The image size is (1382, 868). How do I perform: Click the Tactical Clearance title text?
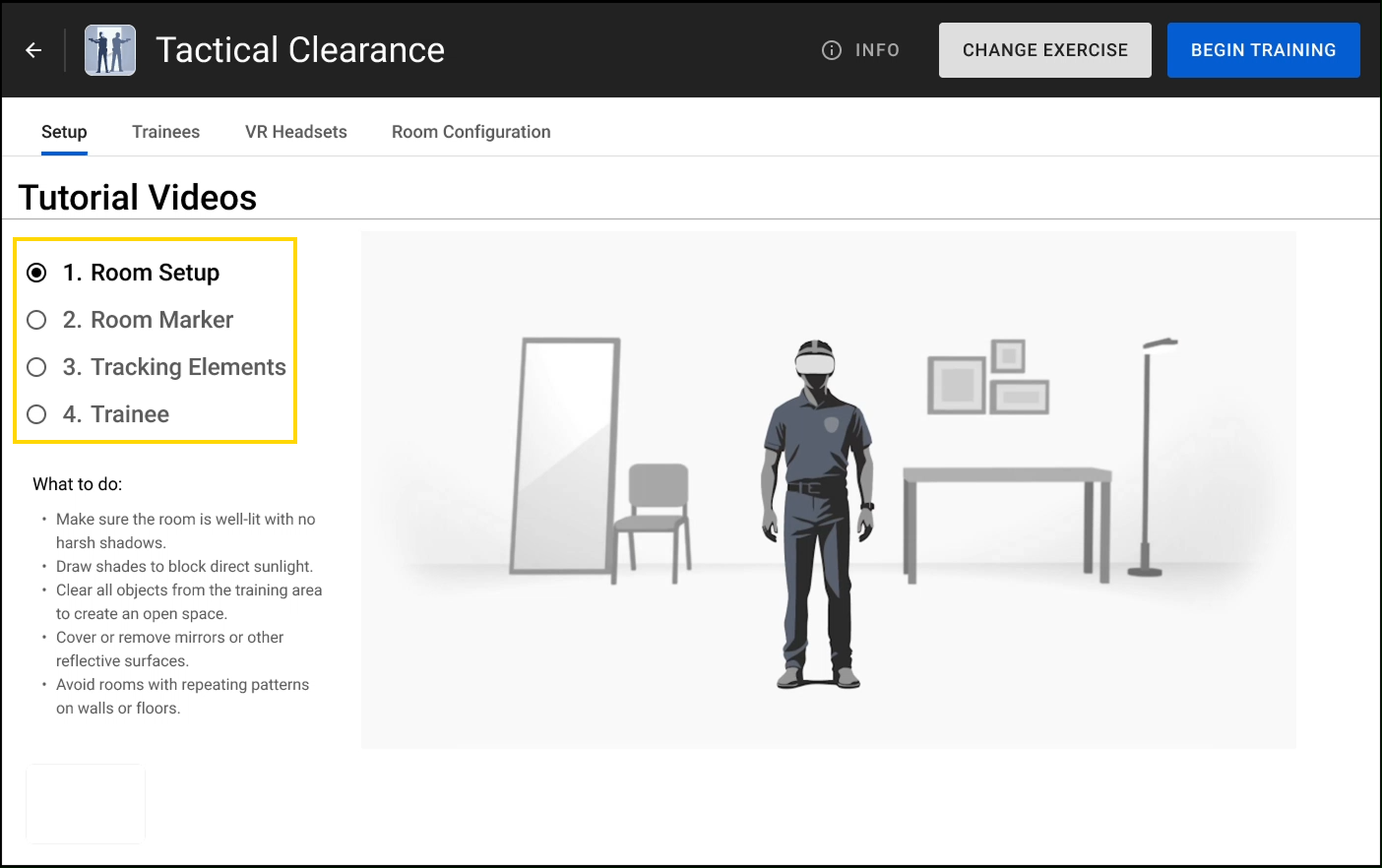tap(300, 50)
